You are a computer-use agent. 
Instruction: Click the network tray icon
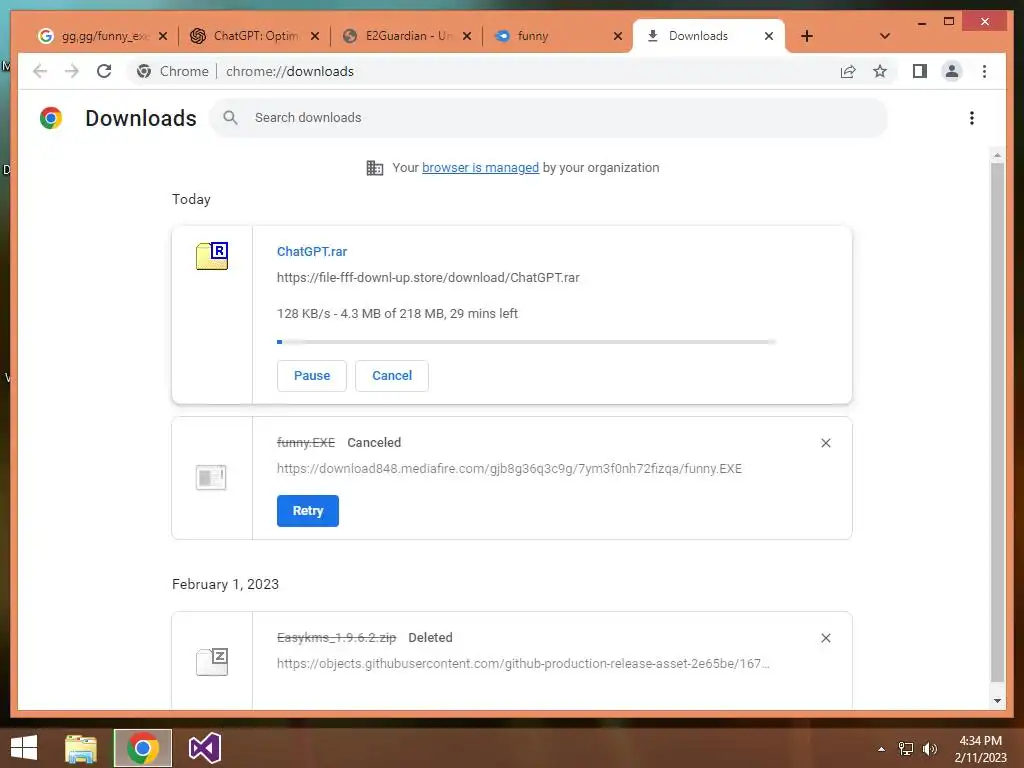pos(906,749)
